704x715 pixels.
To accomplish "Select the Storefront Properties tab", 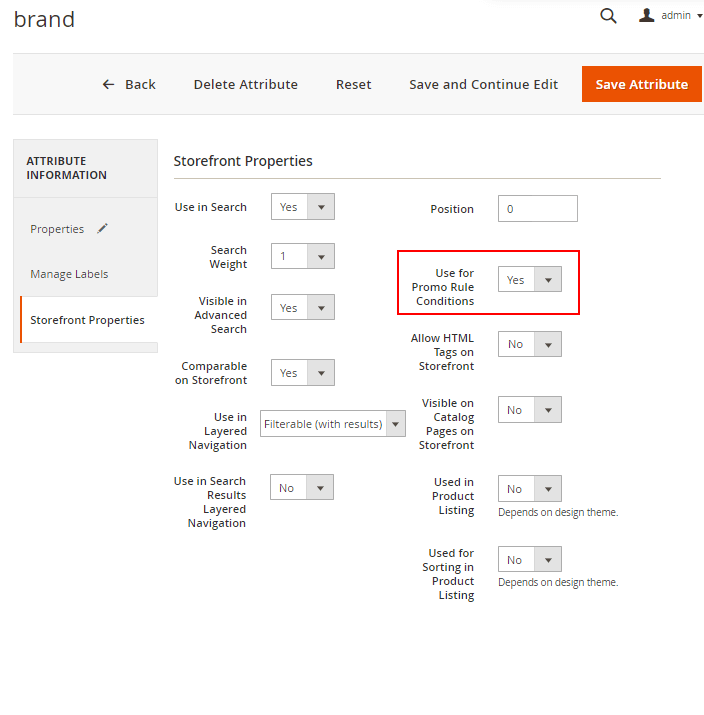I will tap(87, 320).
